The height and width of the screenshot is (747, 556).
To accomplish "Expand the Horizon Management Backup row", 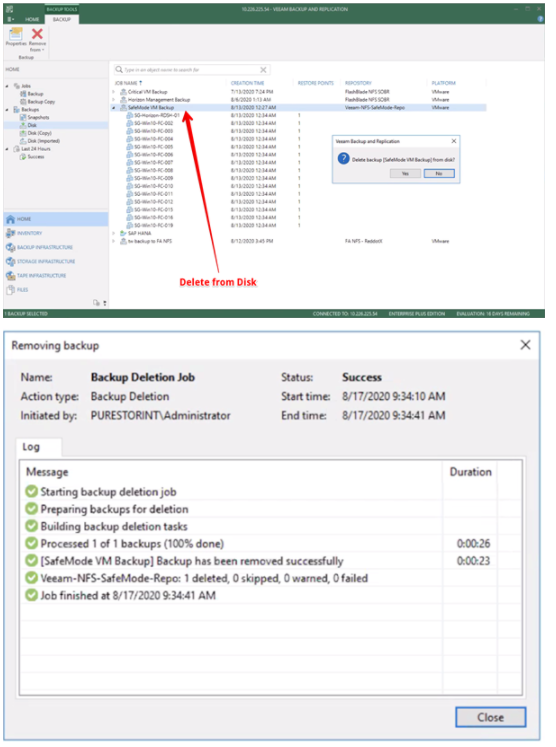I will coord(114,100).
